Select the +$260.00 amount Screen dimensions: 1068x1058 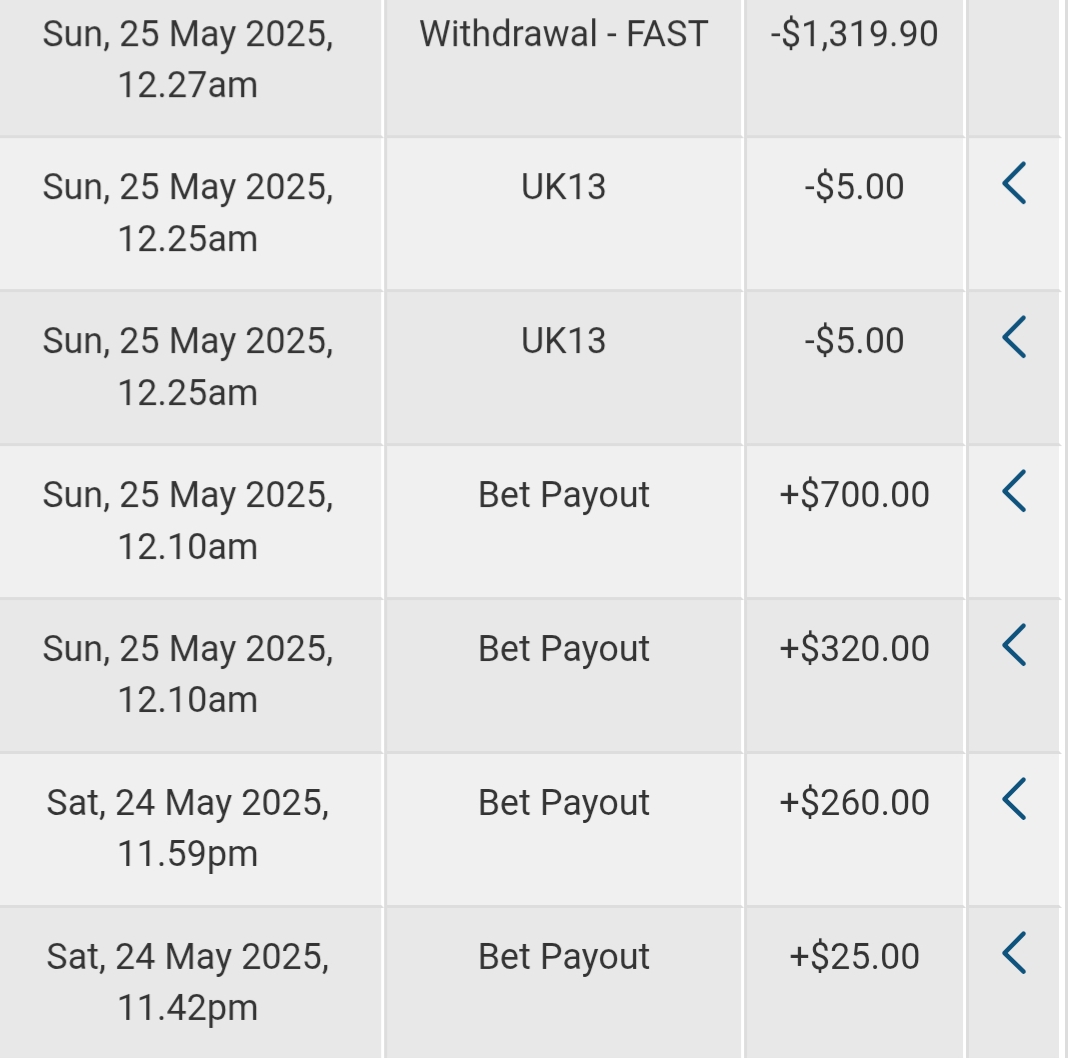click(x=854, y=803)
